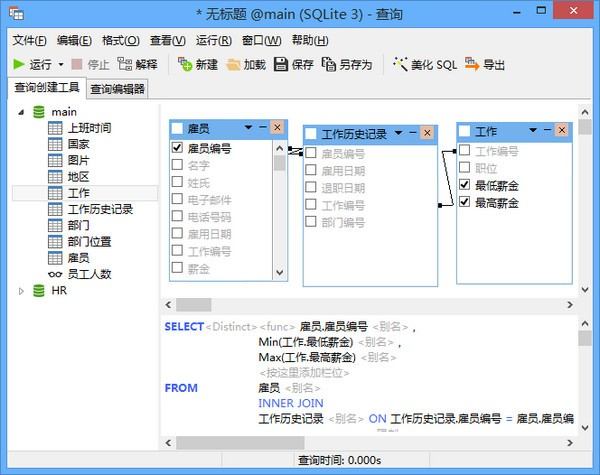Close the 工作历史记录 table box

(x=427, y=133)
